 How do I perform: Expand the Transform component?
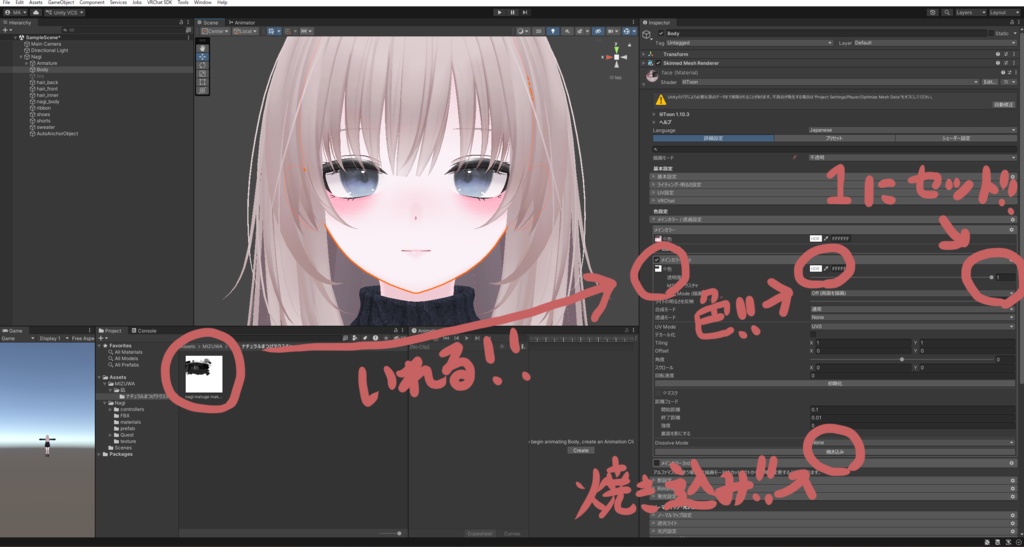point(643,54)
